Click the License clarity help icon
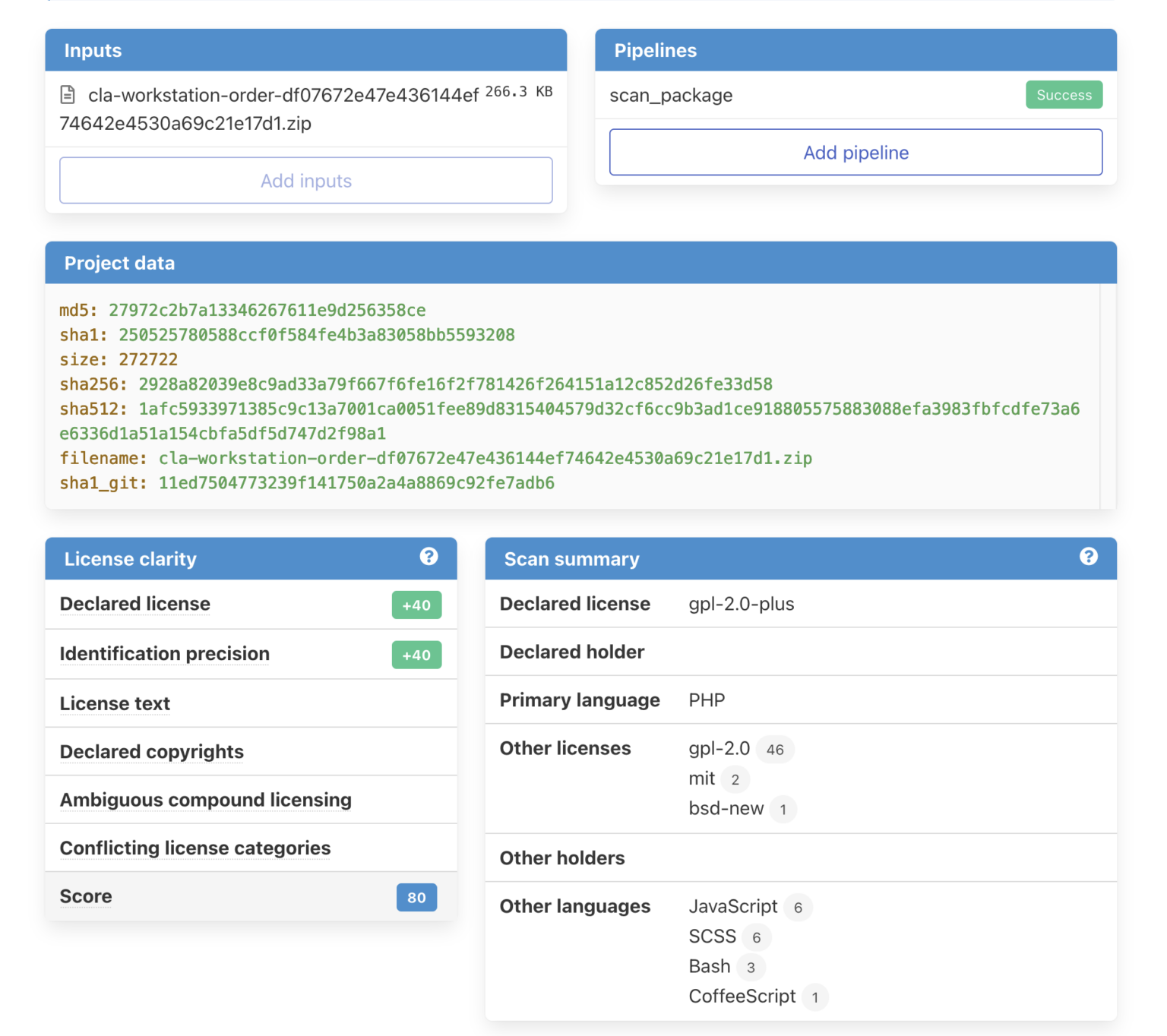 [429, 557]
